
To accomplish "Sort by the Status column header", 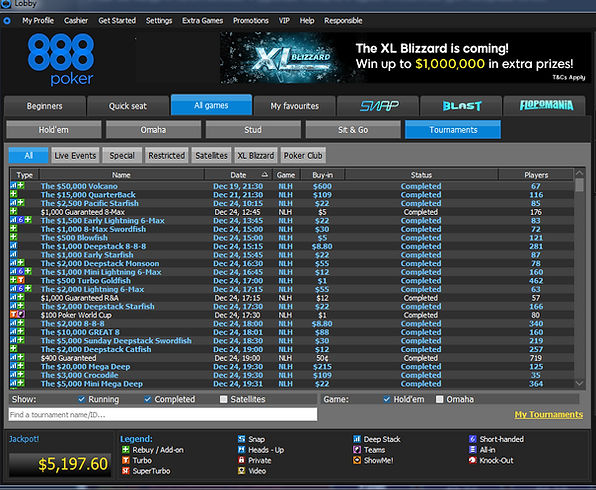I will [x=421, y=175].
